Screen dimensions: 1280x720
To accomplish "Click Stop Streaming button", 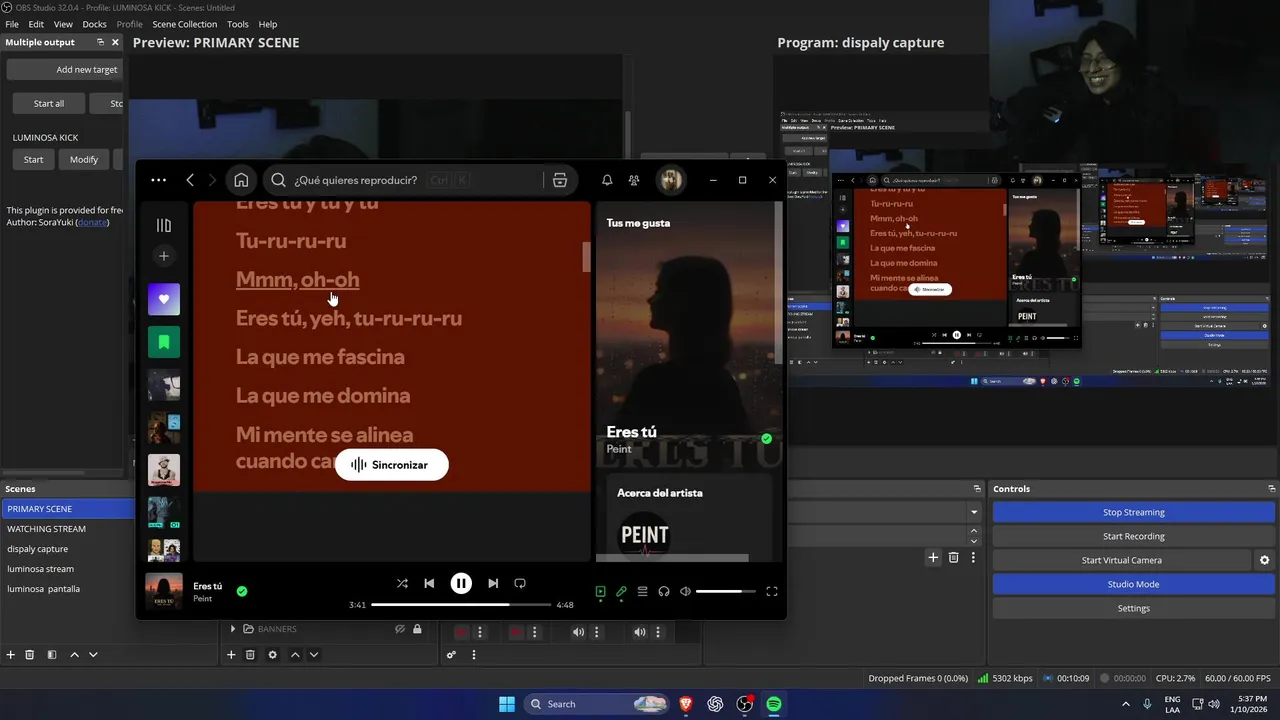I will 1134,512.
